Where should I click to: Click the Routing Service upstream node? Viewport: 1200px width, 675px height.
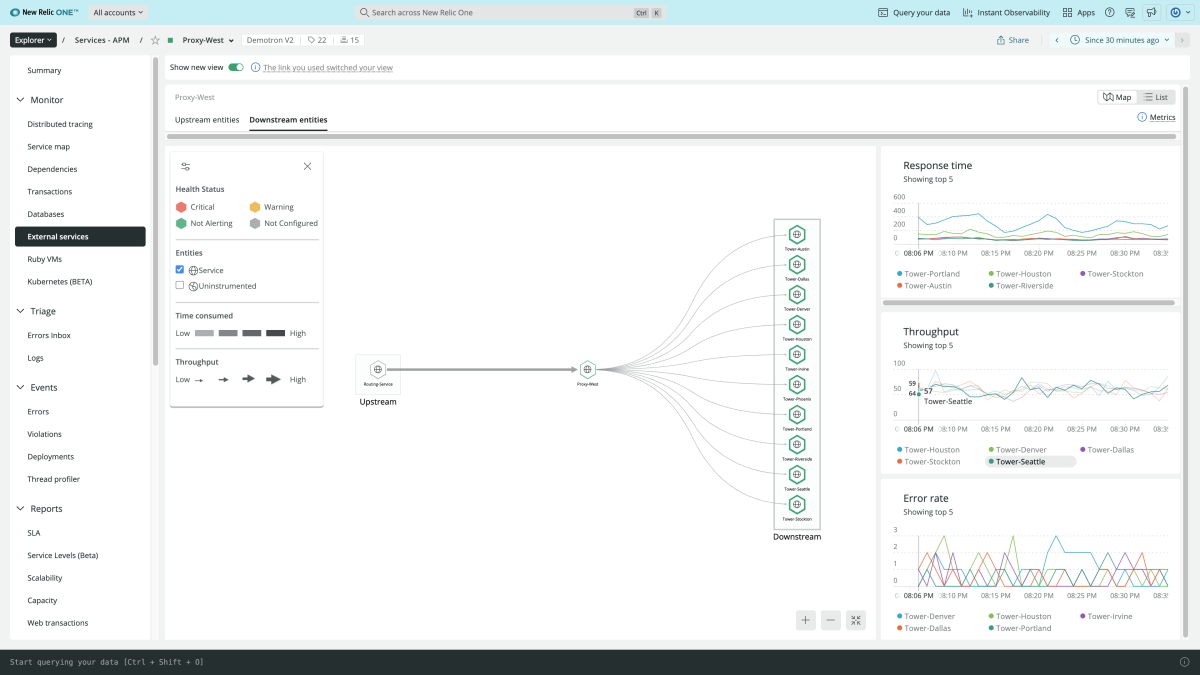(378, 369)
